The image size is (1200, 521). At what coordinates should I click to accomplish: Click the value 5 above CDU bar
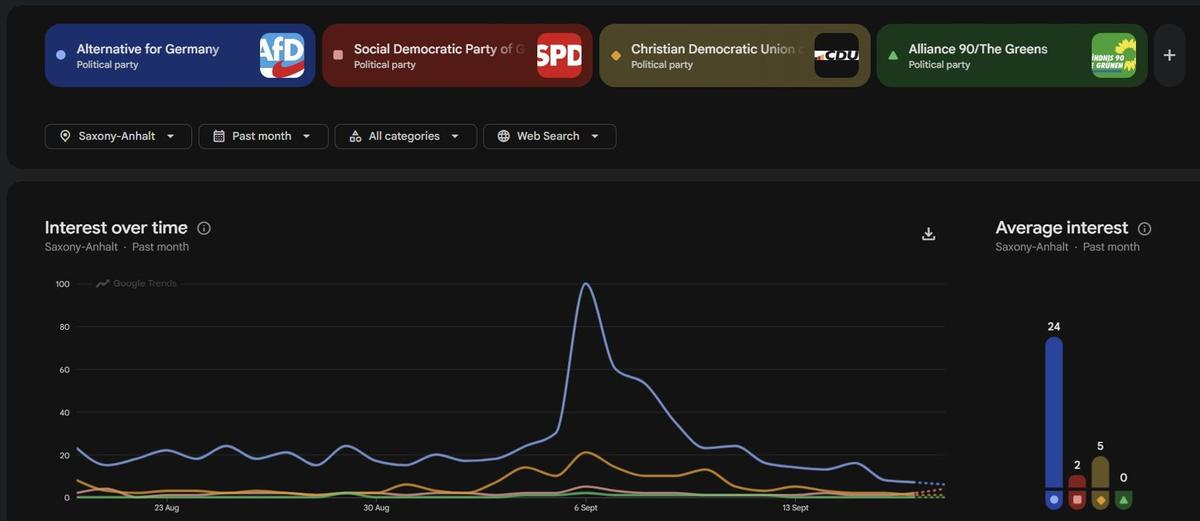click(x=1100, y=446)
